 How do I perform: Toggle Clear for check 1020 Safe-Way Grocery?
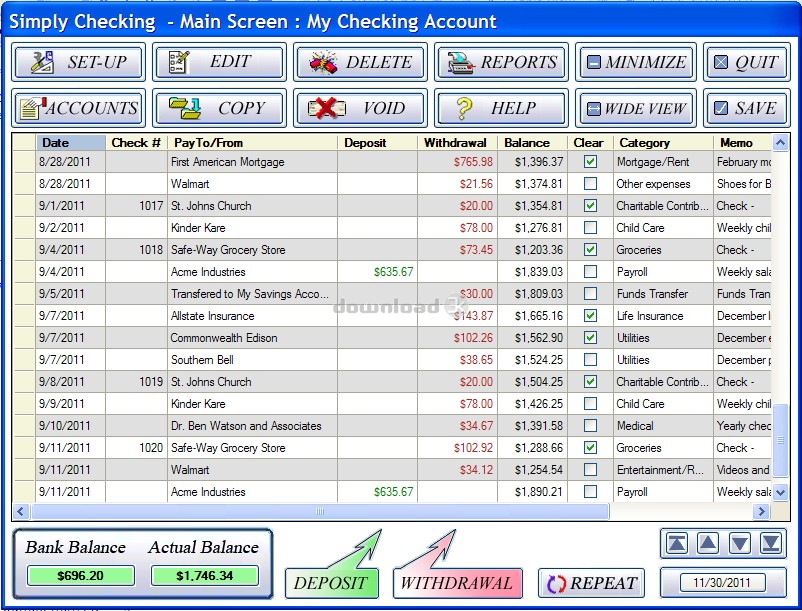tap(590, 447)
